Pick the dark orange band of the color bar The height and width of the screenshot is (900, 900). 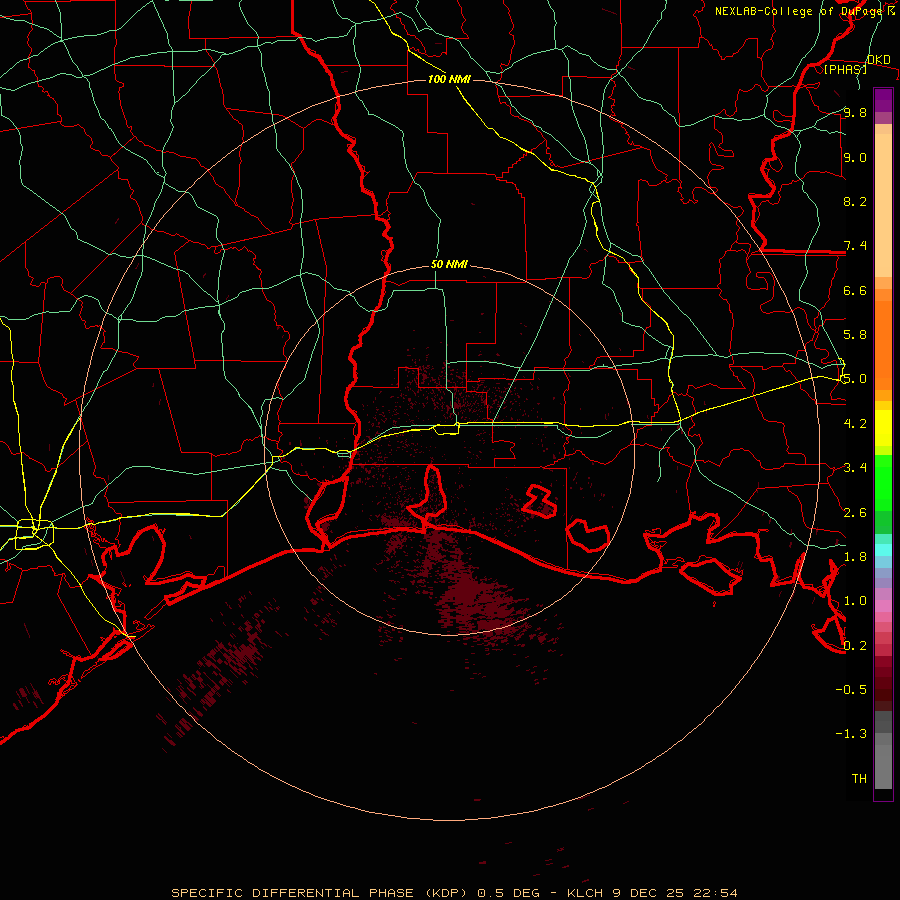(883, 346)
